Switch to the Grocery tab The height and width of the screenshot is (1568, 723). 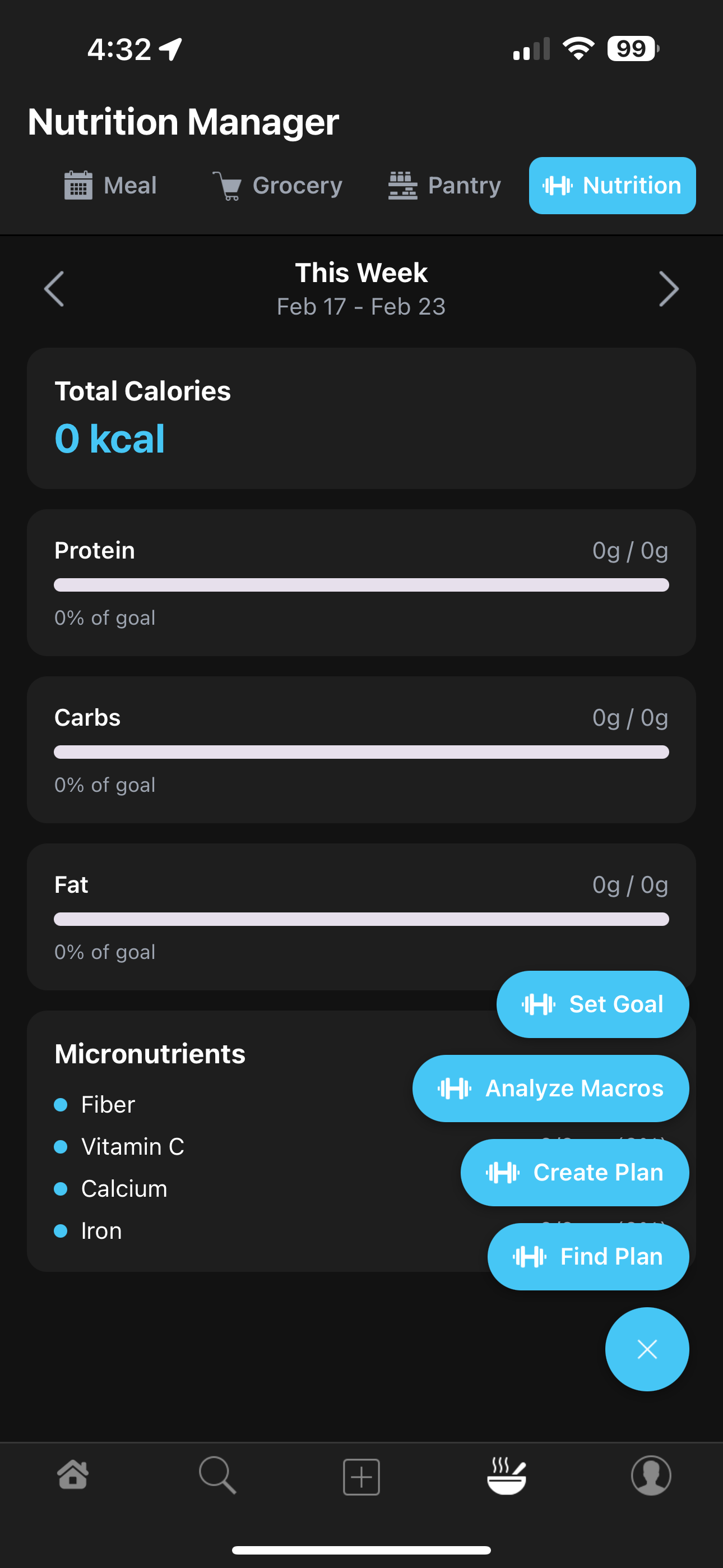pyautogui.click(x=277, y=186)
